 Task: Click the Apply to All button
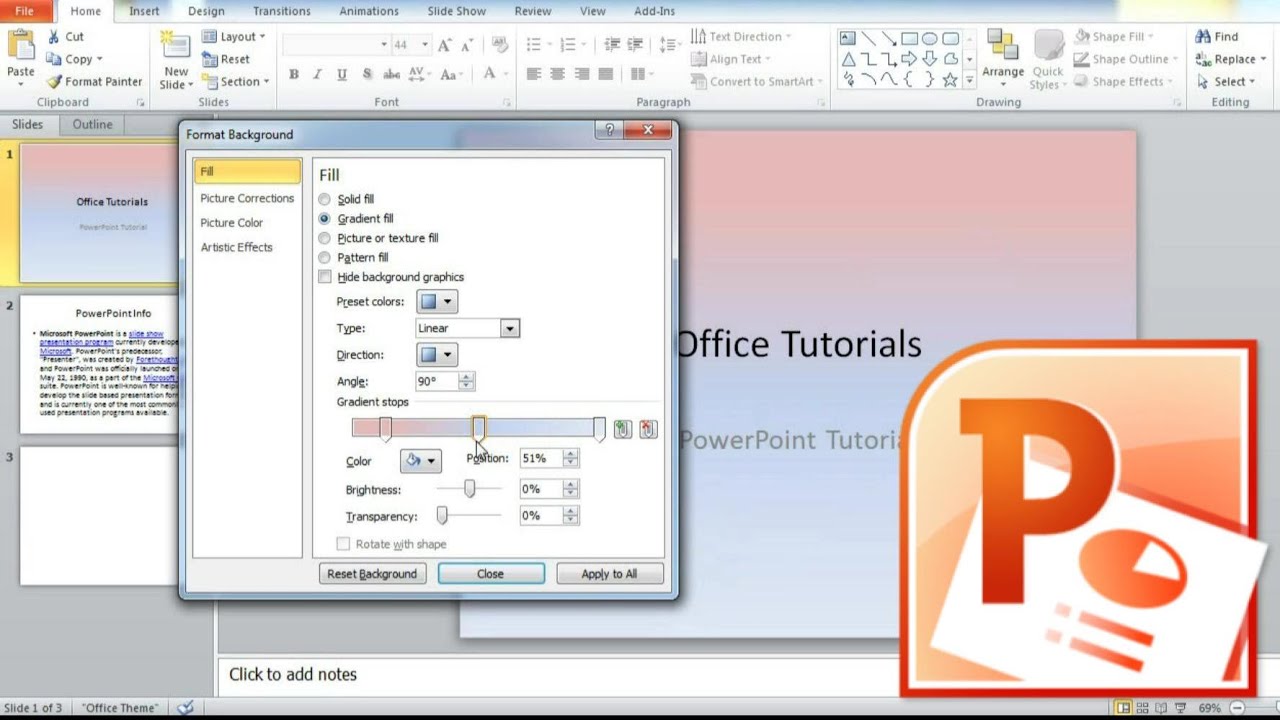pyautogui.click(x=609, y=574)
